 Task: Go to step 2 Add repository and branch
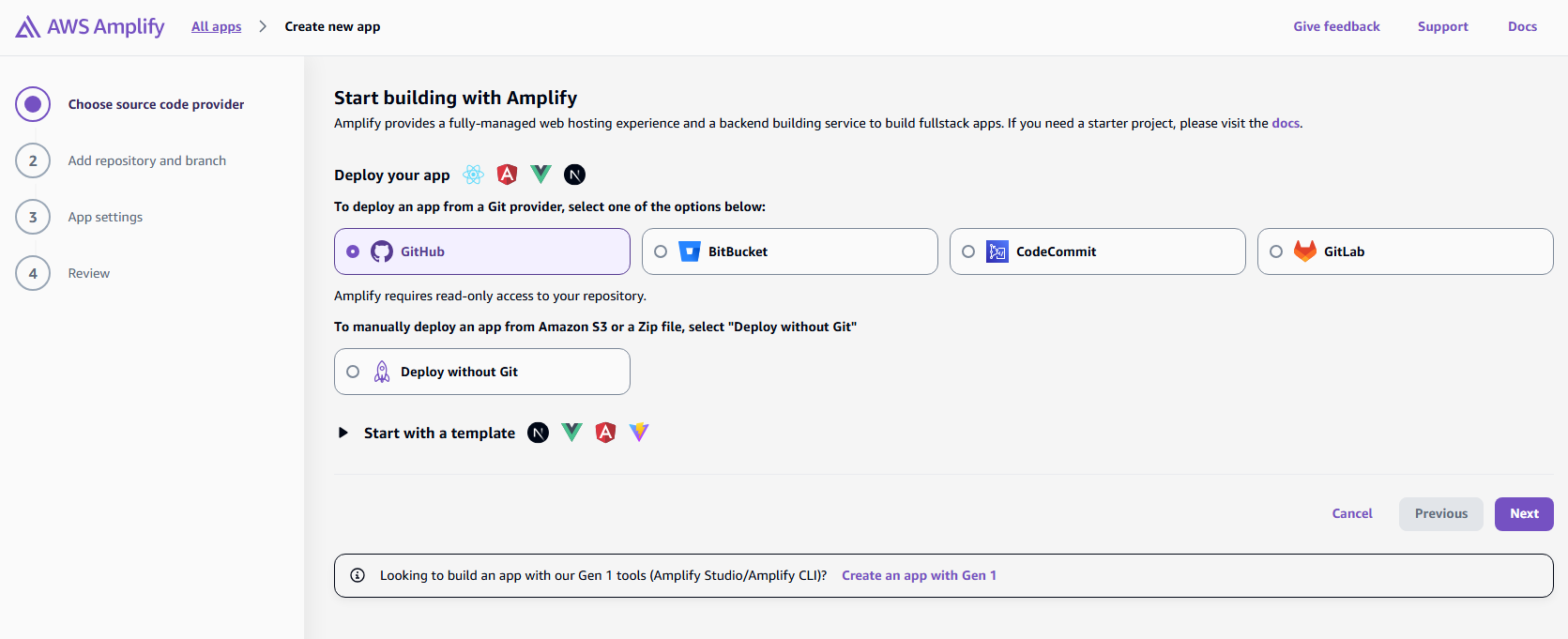pyautogui.click(x=121, y=160)
